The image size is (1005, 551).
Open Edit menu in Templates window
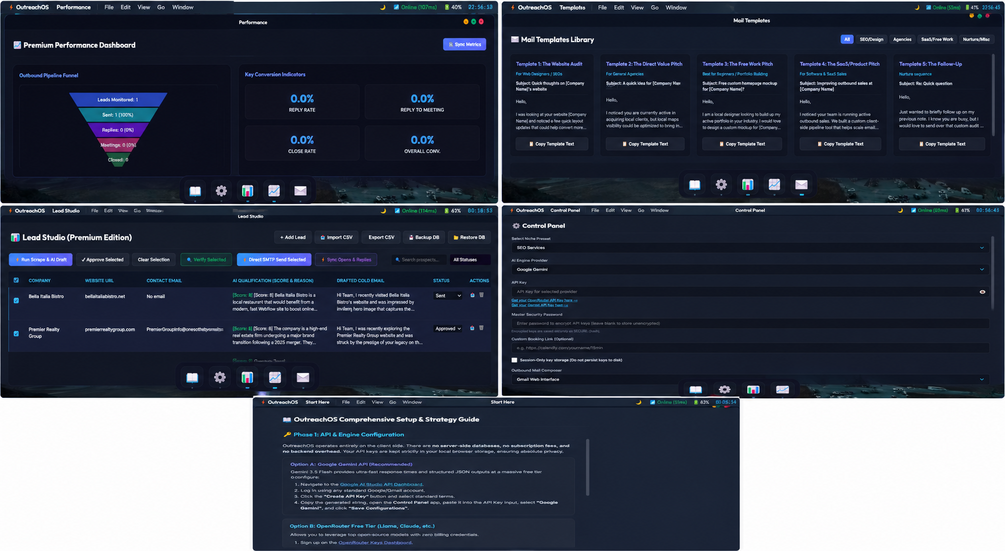point(619,8)
